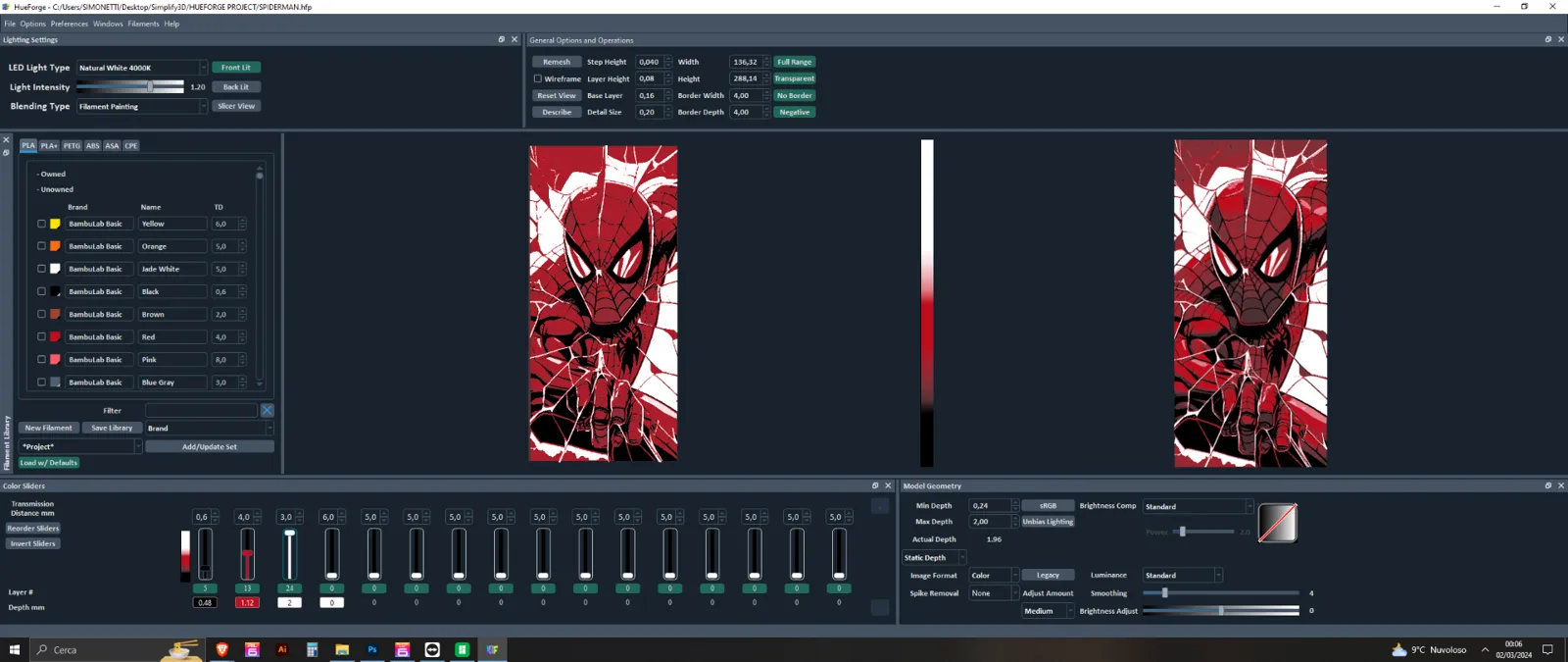
Task: Check the Pink filament checkbox
Action: click(41, 359)
